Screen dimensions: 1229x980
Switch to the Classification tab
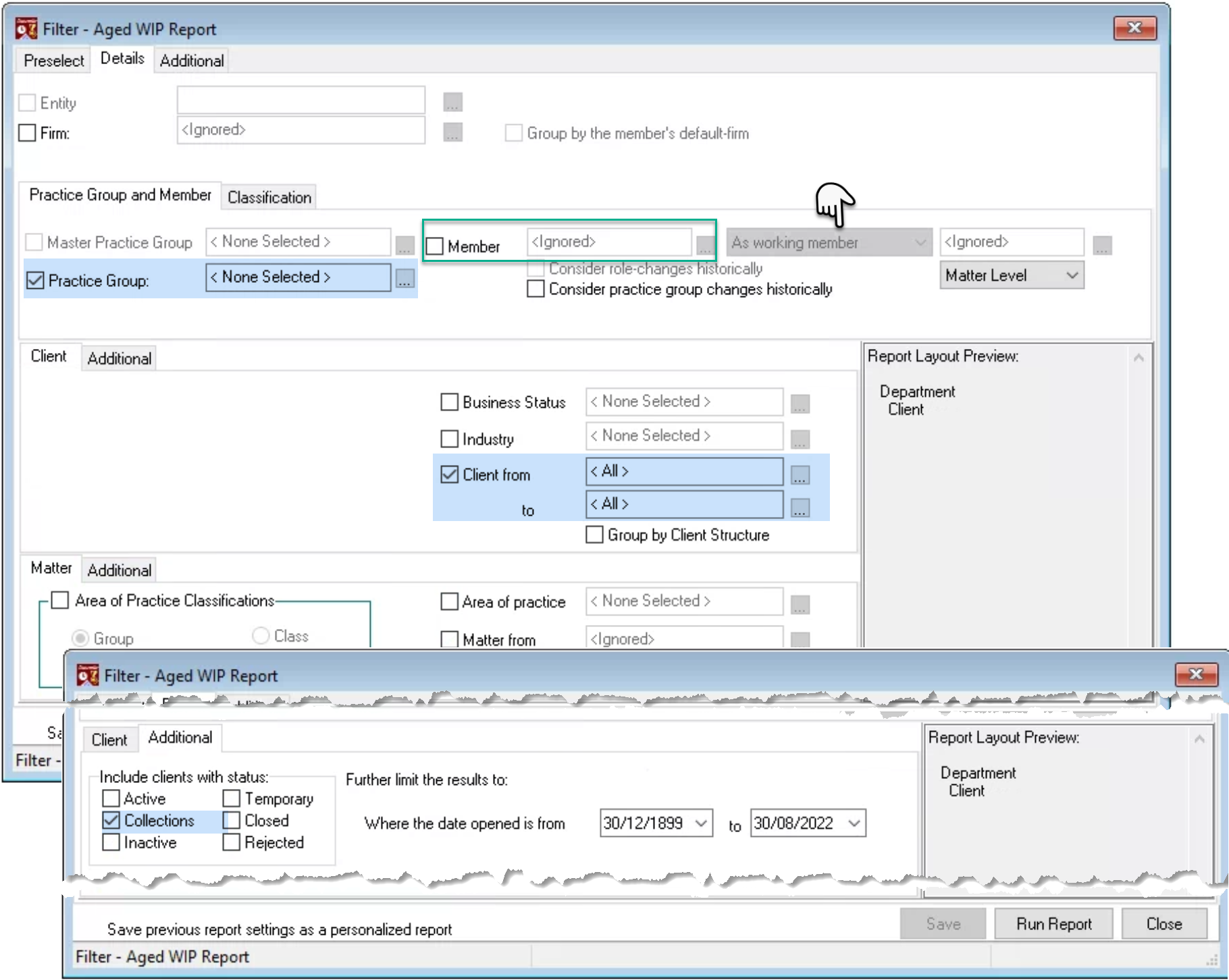(269, 197)
